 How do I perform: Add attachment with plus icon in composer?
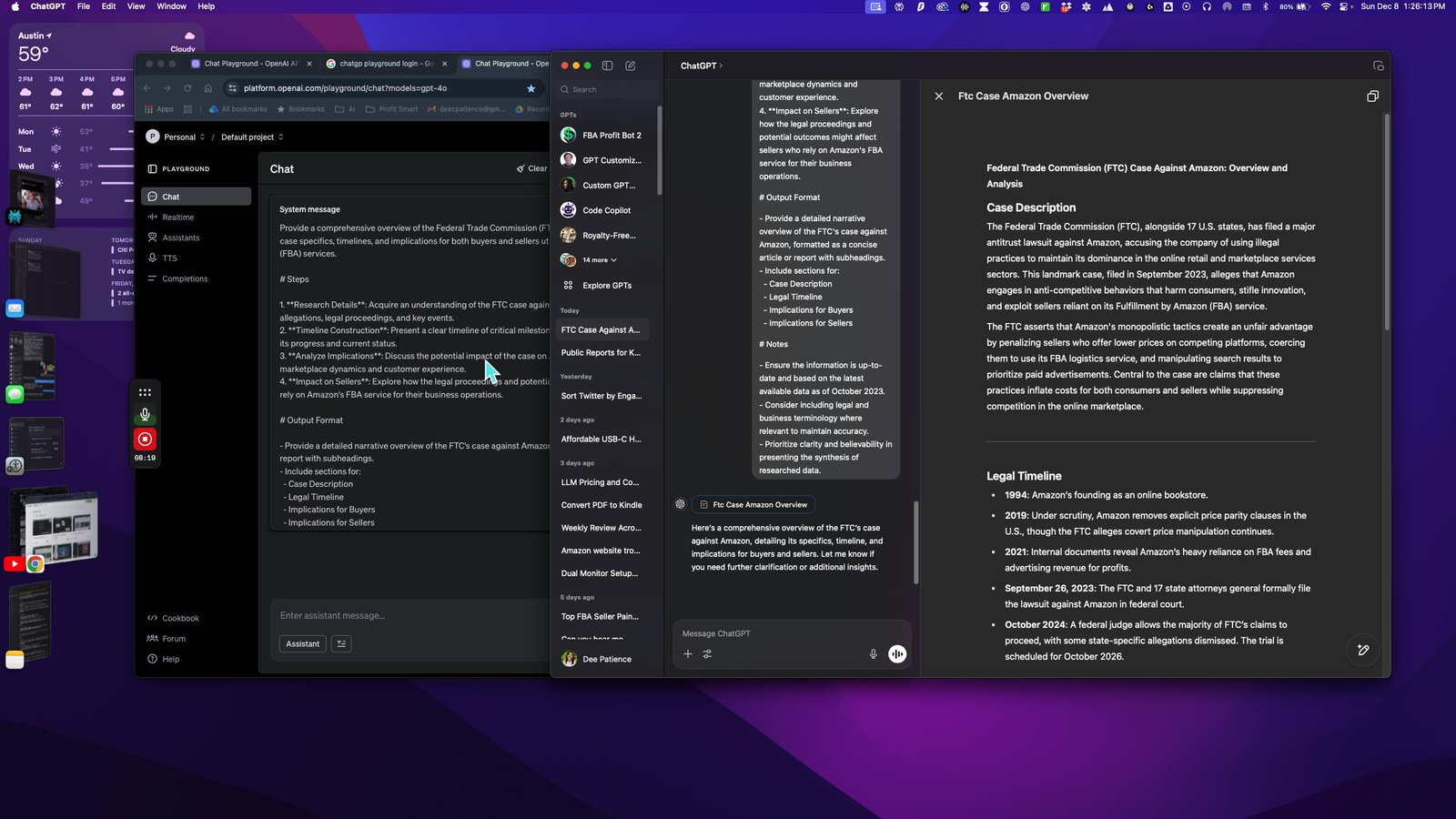[688, 653]
